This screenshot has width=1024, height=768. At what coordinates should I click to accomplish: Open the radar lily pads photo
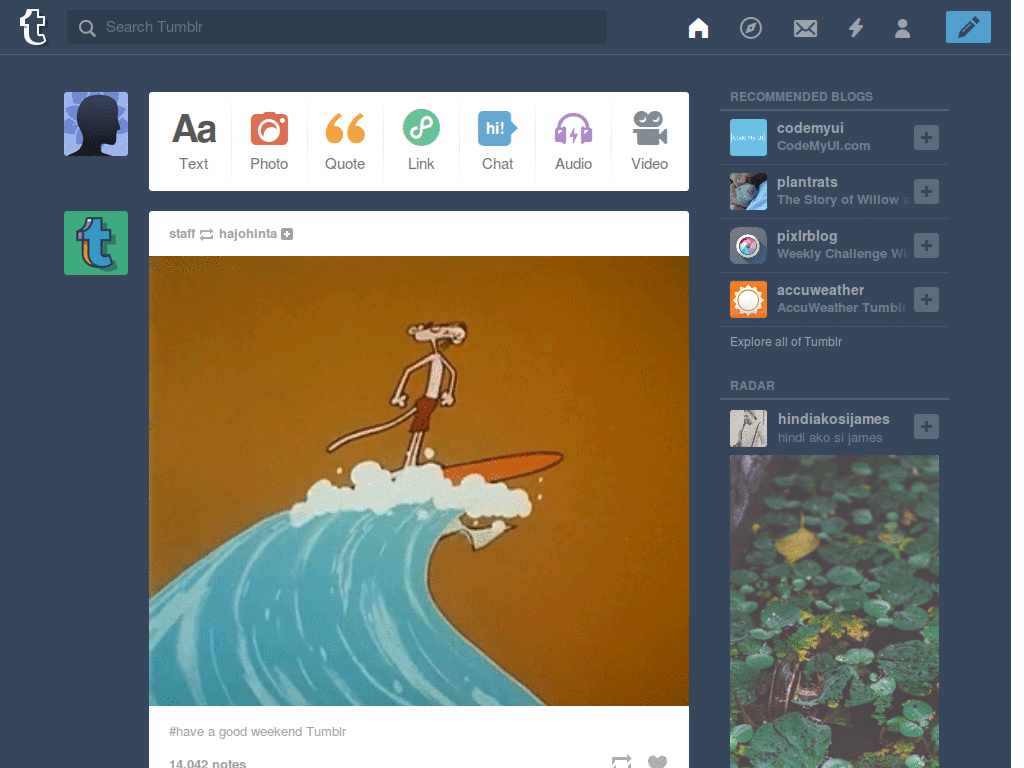point(834,611)
